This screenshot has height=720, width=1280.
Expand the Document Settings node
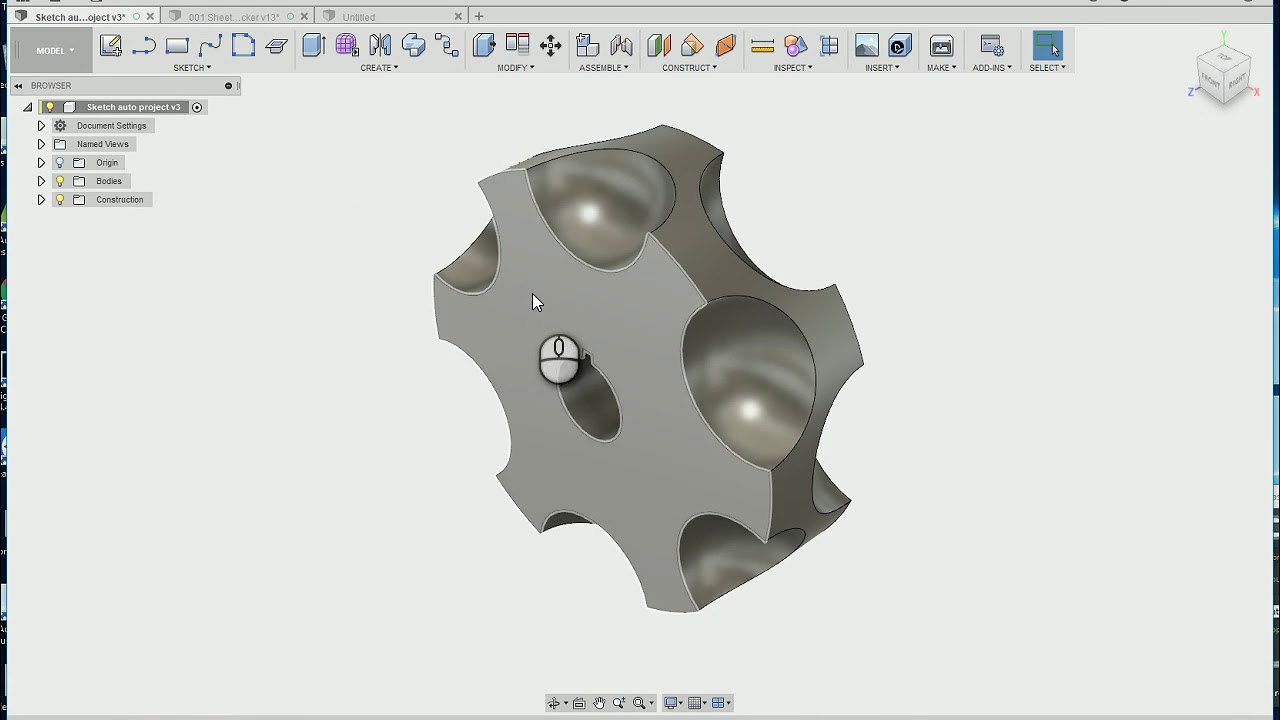[41, 126]
